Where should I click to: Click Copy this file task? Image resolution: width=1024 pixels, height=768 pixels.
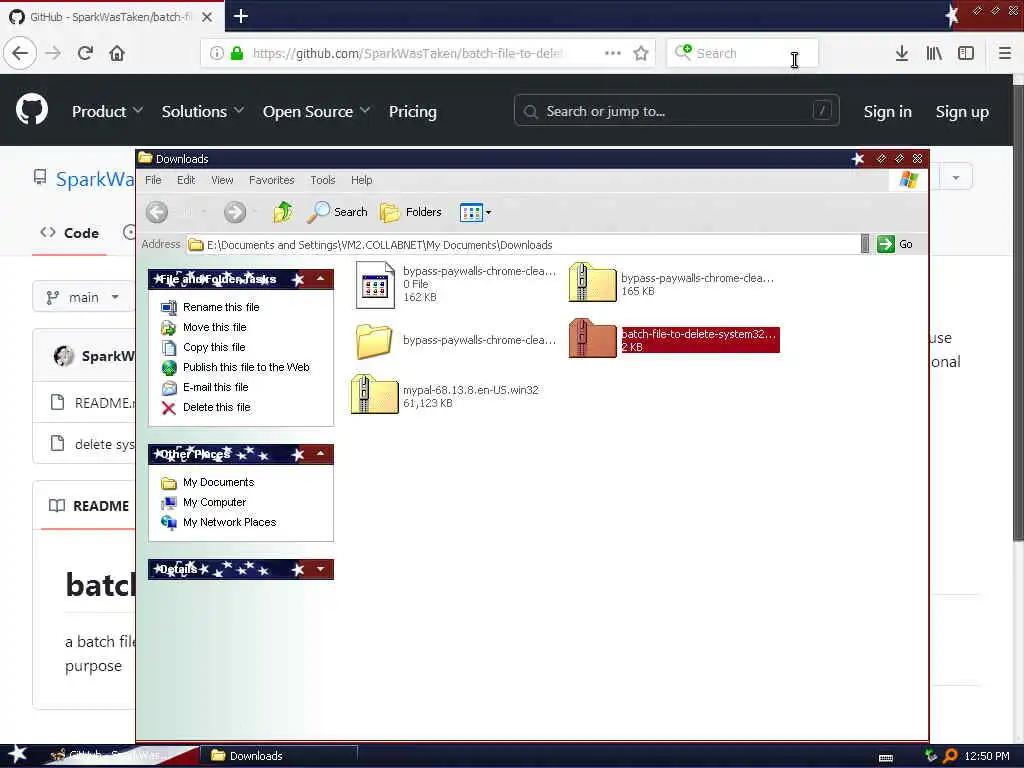(214, 347)
